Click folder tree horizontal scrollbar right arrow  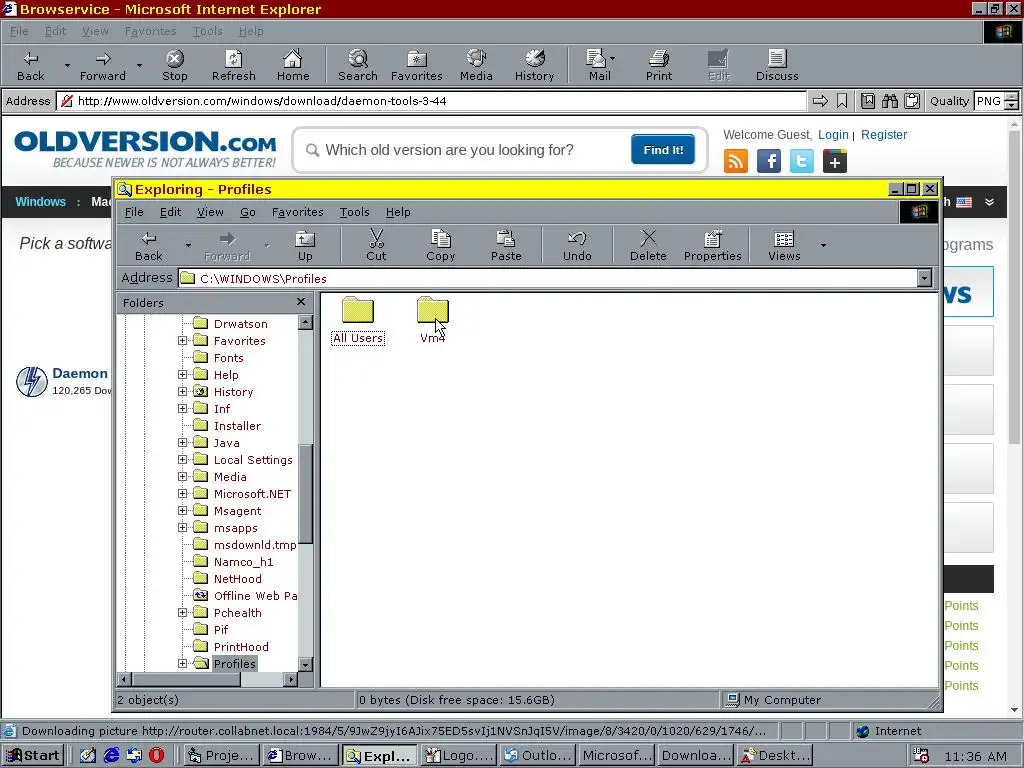tap(291, 679)
